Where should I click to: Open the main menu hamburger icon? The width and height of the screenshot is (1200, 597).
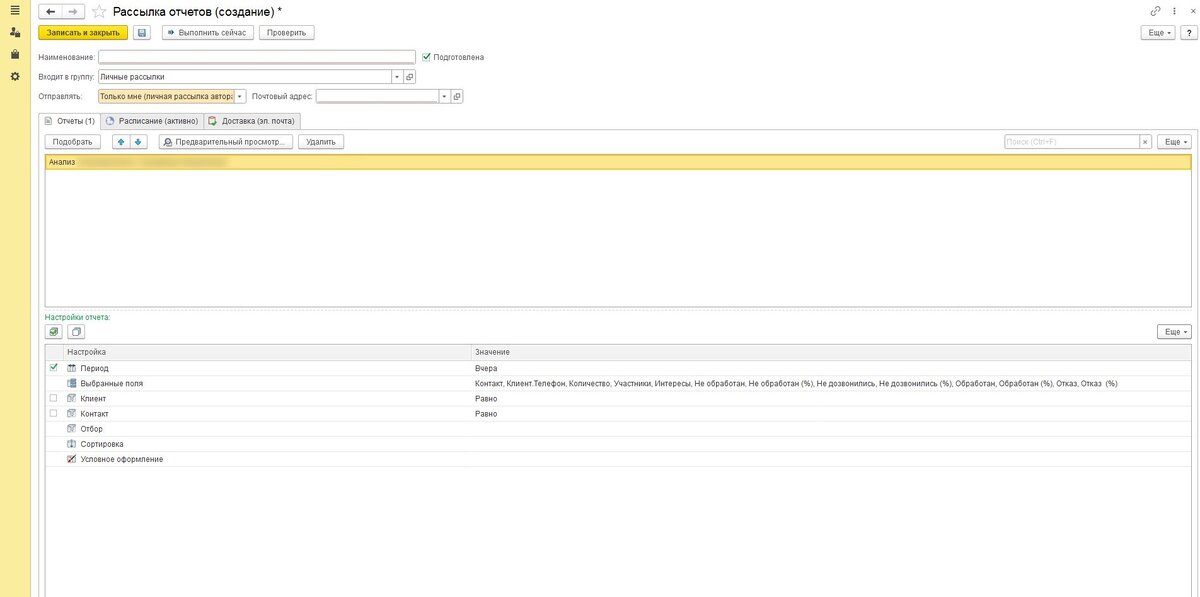point(14,10)
